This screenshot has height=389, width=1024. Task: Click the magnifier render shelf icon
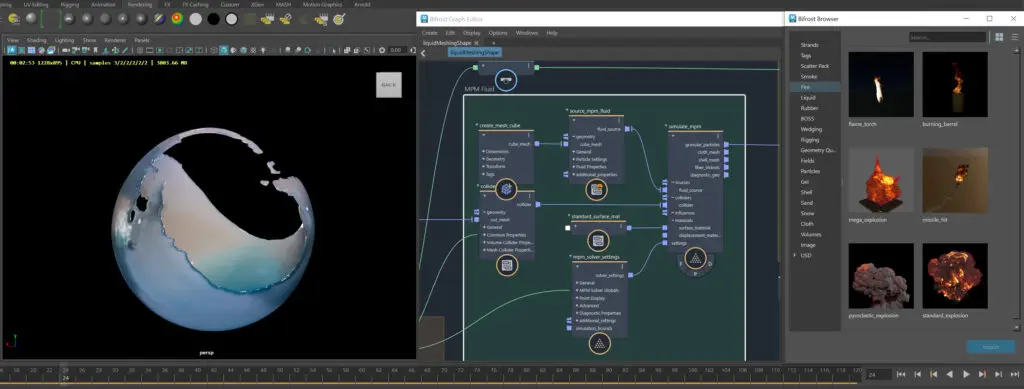coord(339,19)
